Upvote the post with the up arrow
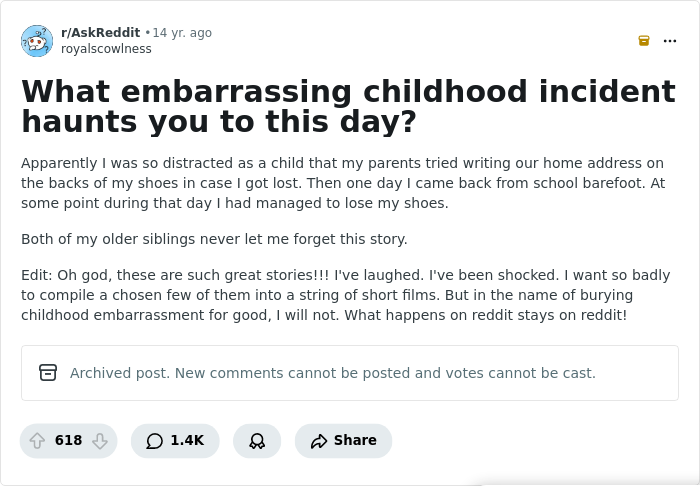This screenshot has height=486, width=700. coord(38,441)
